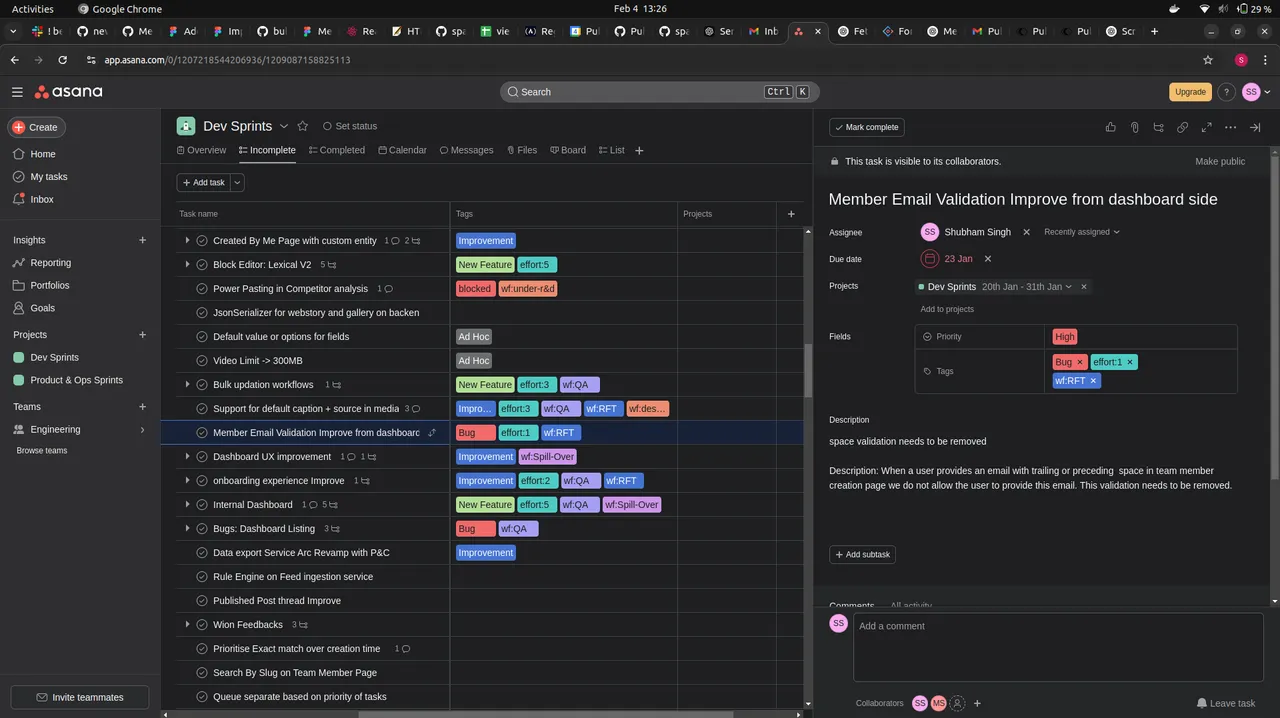Expand Created By Me Page subtasks

click(x=187, y=241)
